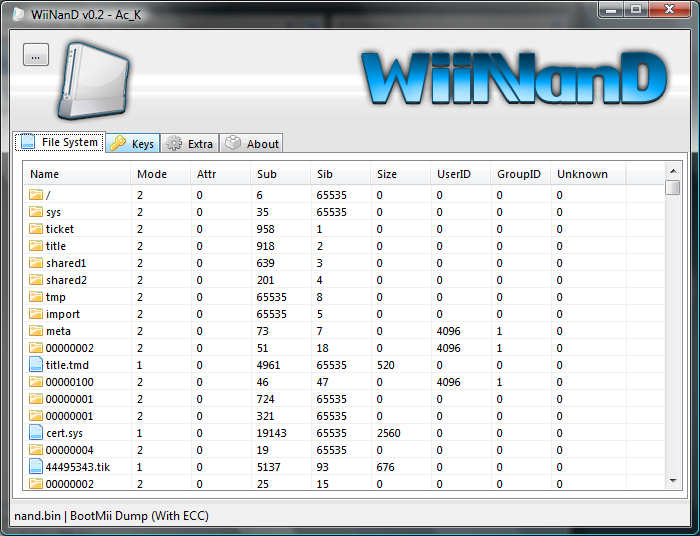The image size is (700, 536).
Task: Click the Unknown column header
Action: coord(588,174)
